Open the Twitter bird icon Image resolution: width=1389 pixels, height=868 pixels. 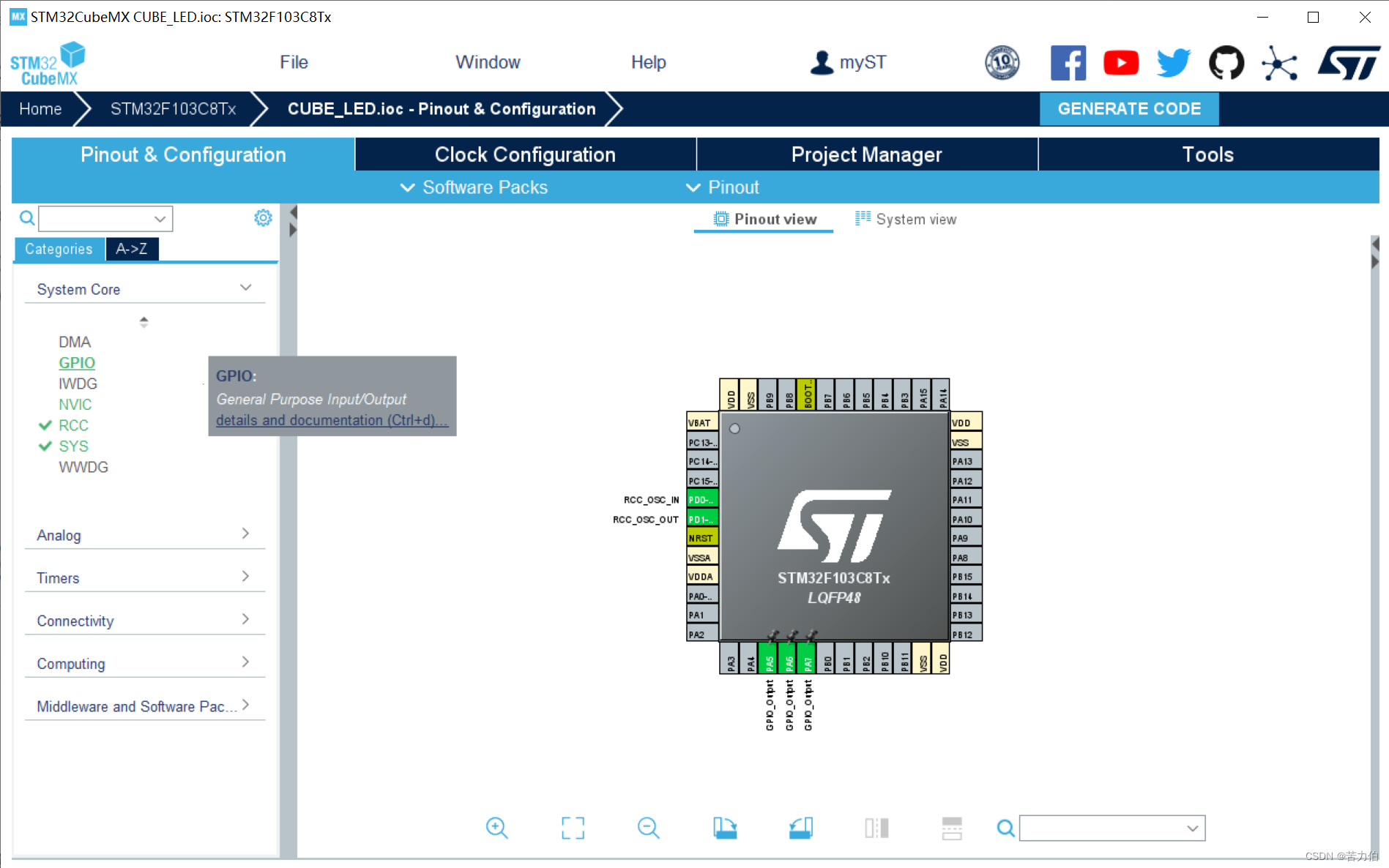(1174, 63)
